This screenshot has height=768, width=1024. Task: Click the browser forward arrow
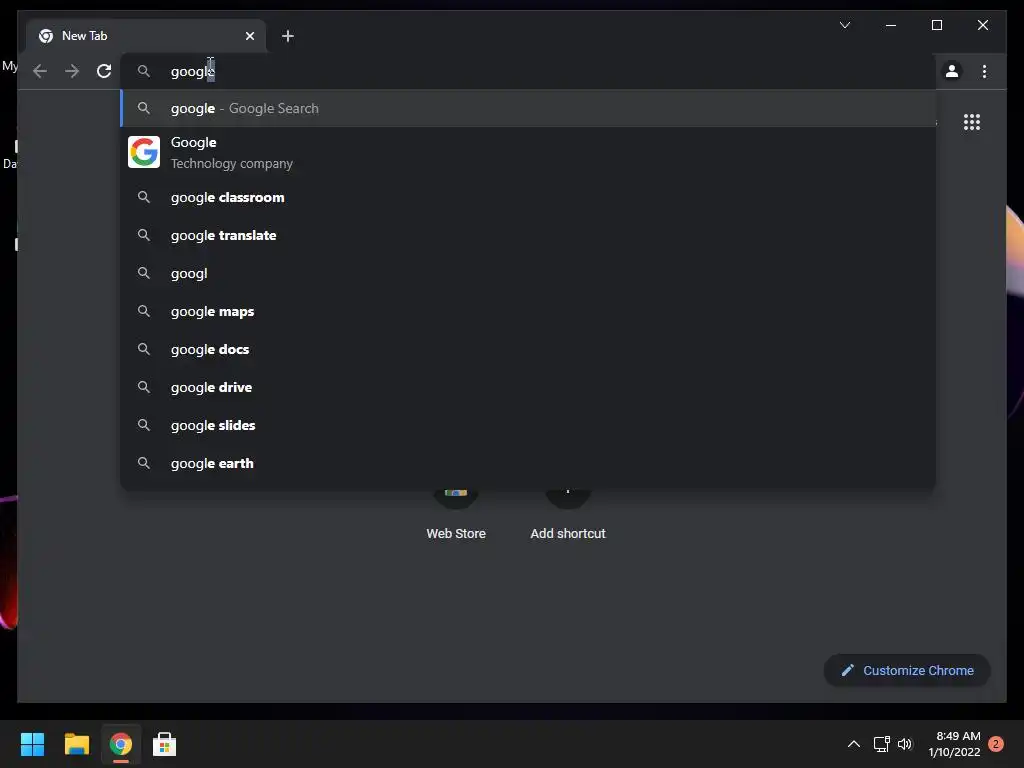tap(72, 71)
